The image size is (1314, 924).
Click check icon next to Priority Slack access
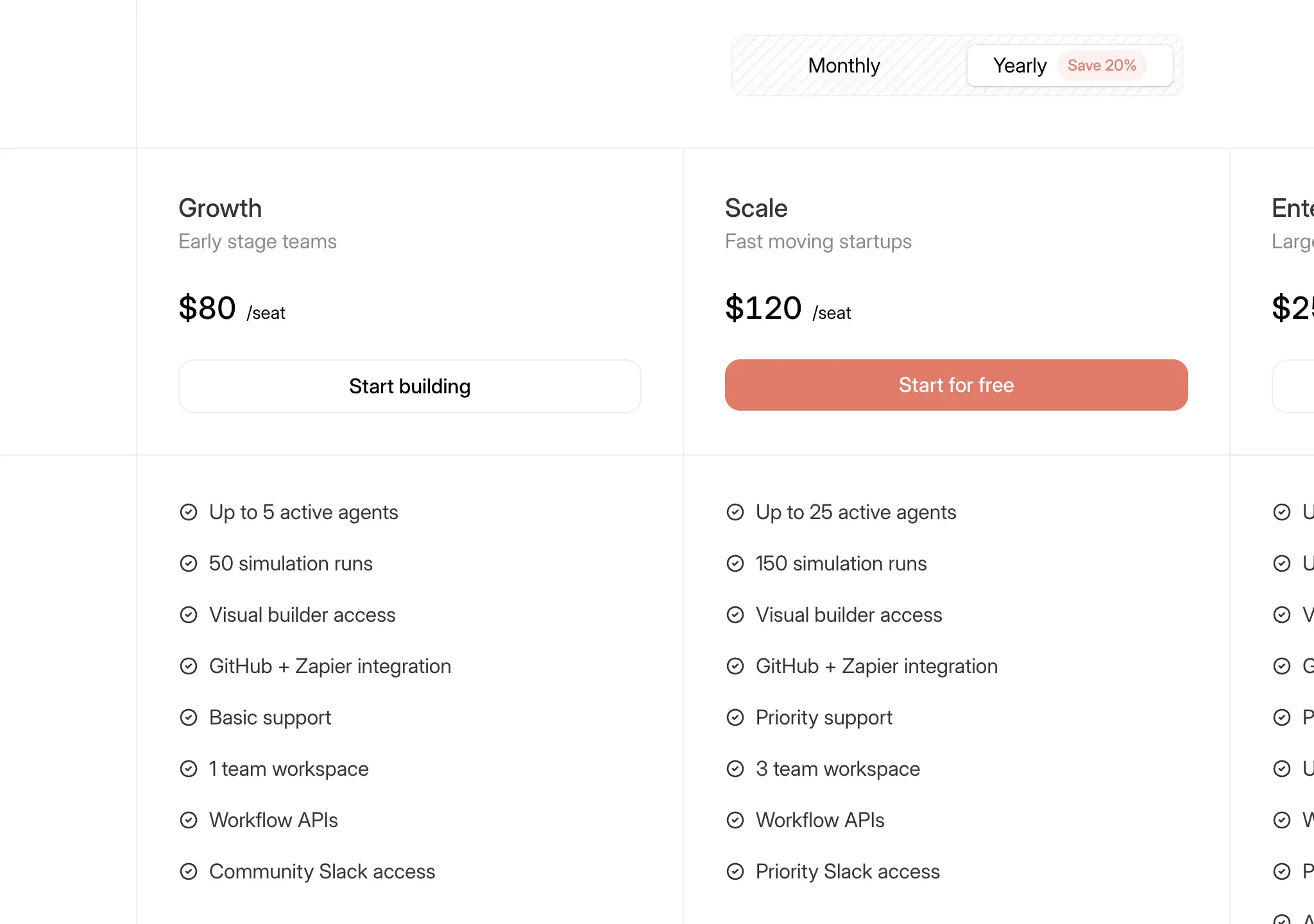735,871
